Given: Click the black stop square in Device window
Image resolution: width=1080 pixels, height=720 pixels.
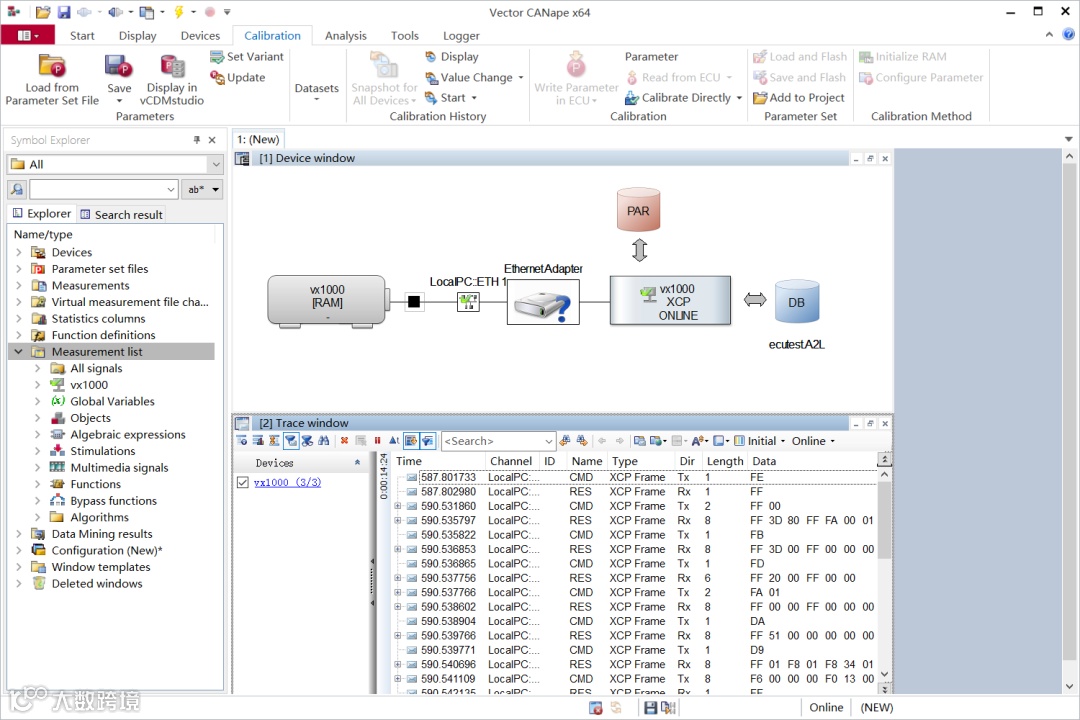Looking at the screenshot, I should click(x=413, y=301).
